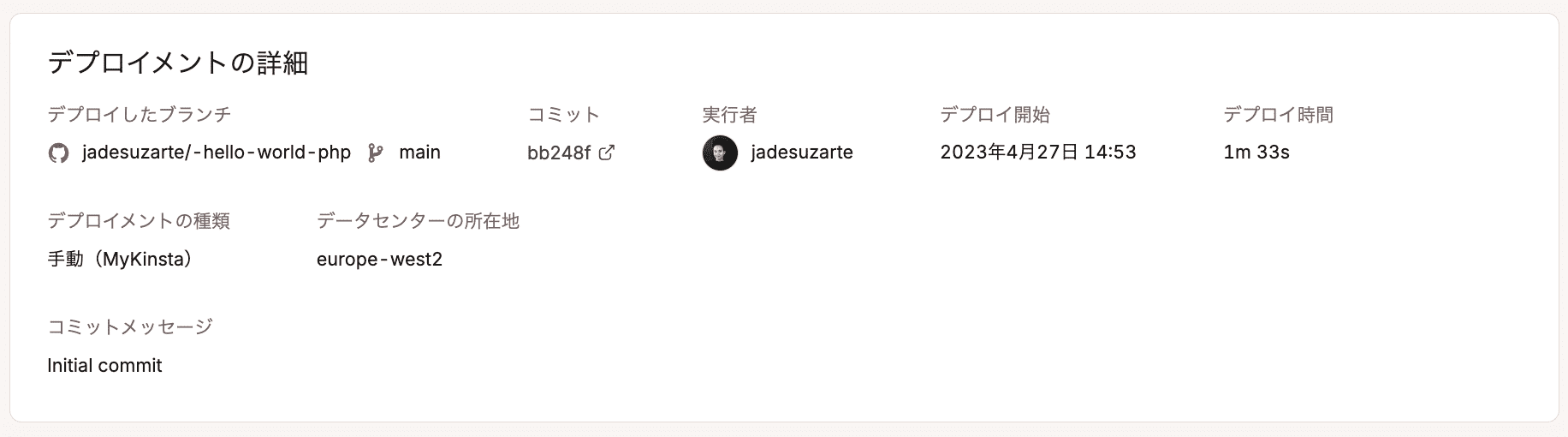Select the main branch name
This screenshot has height=437, width=1568.
(419, 153)
